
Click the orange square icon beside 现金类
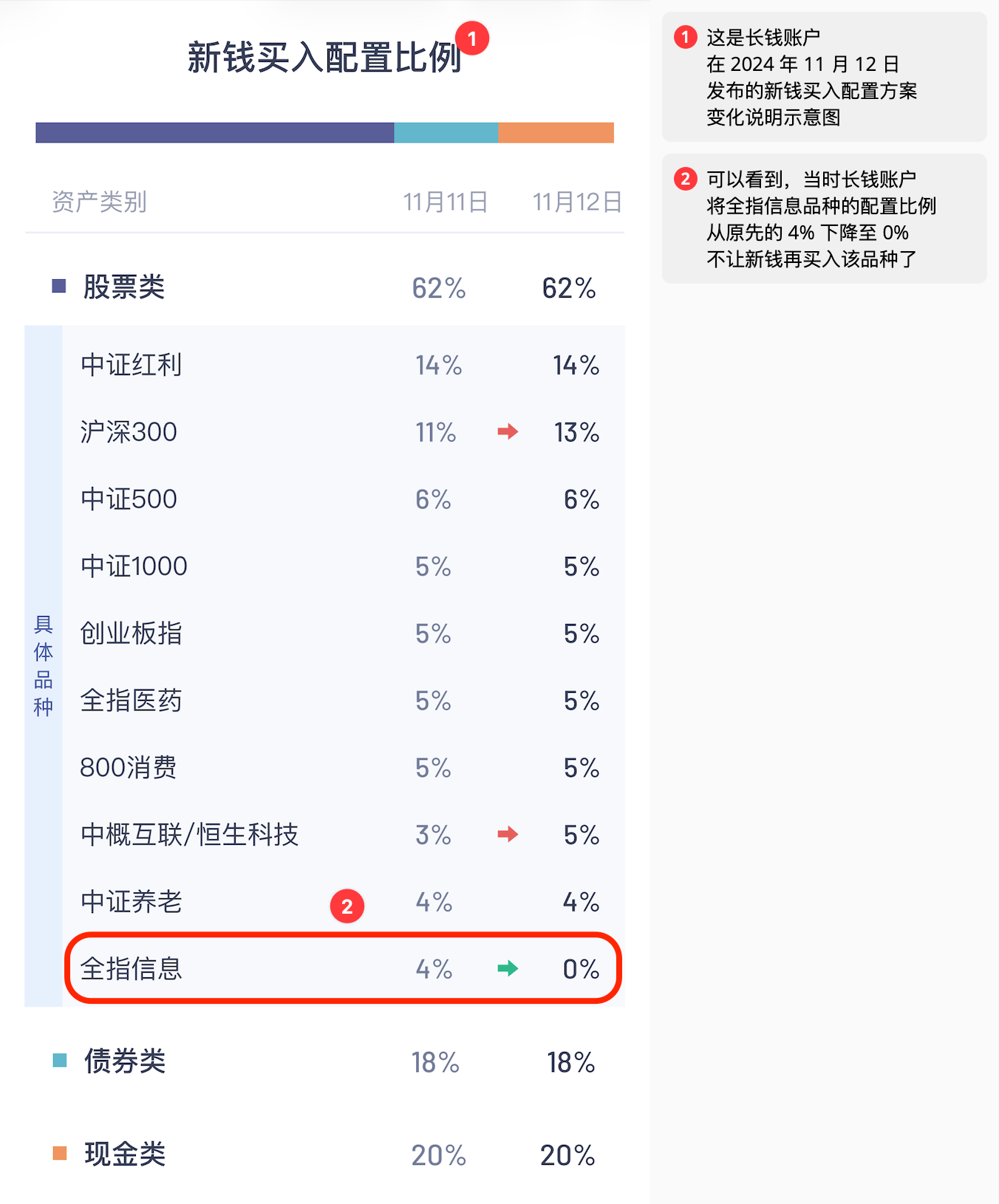point(60,1153)
